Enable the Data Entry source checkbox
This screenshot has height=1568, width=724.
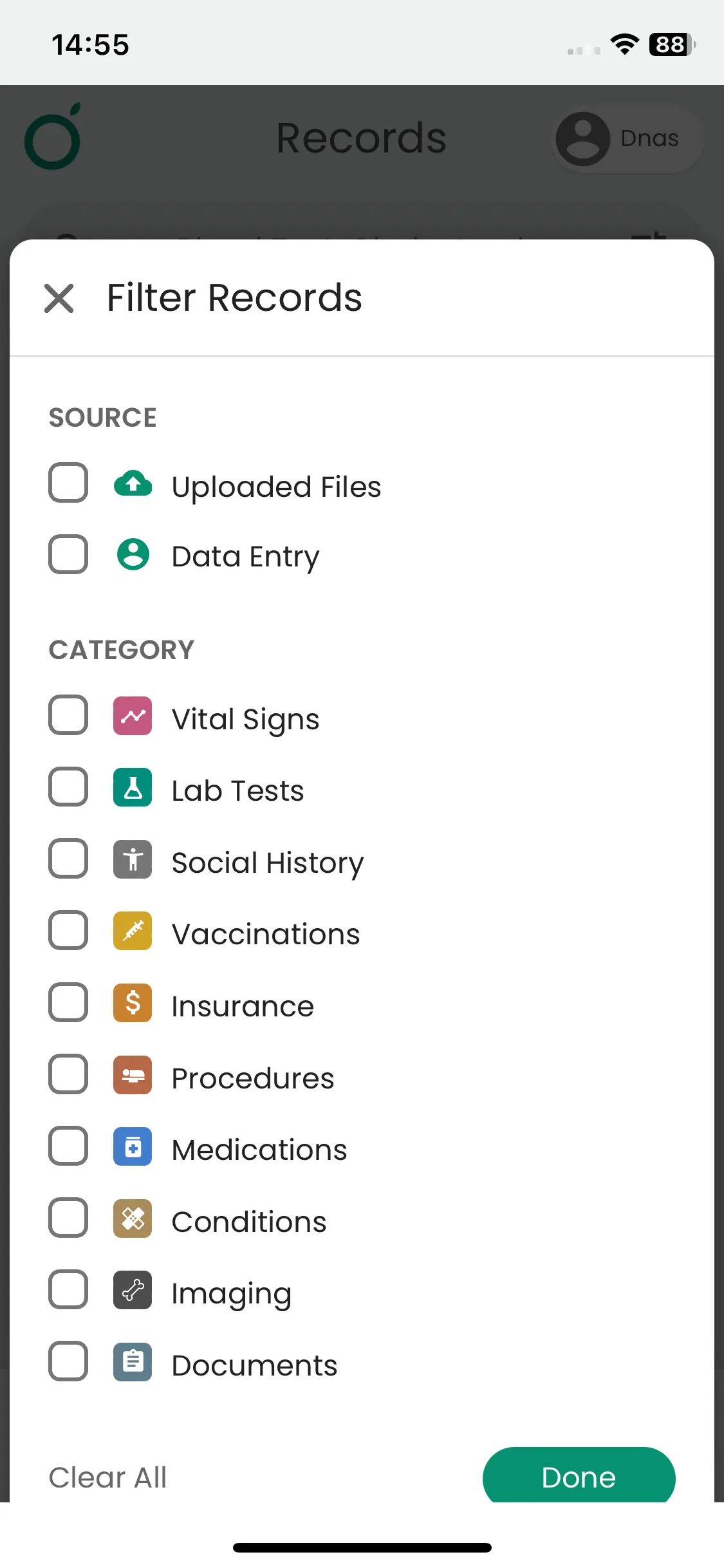[68, 554]
